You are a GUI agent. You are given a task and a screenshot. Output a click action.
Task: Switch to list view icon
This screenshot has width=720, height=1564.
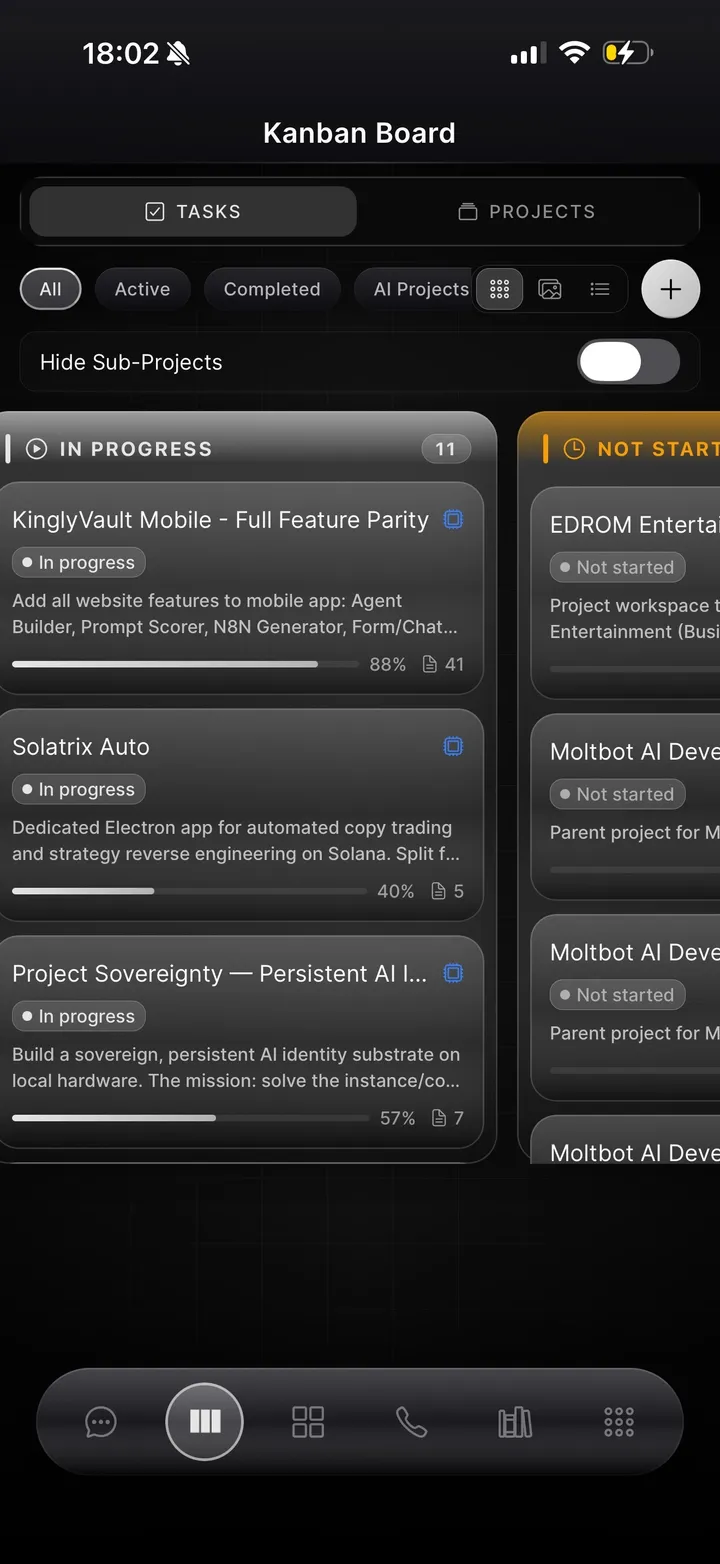[600, 289]
